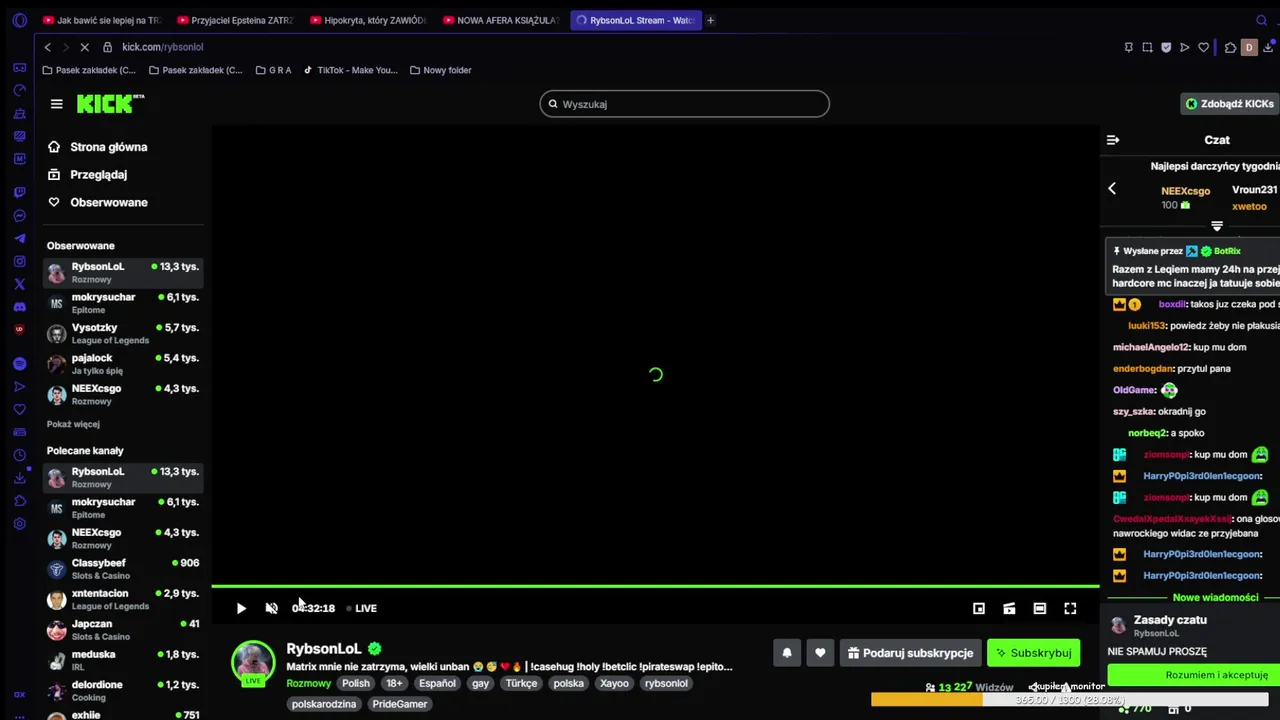The width and height of the screenshot is (1280, 720).
Task: Switch to 'NOWA AFERA KSIĄŻULA' tab
Action: click(501, 20)
